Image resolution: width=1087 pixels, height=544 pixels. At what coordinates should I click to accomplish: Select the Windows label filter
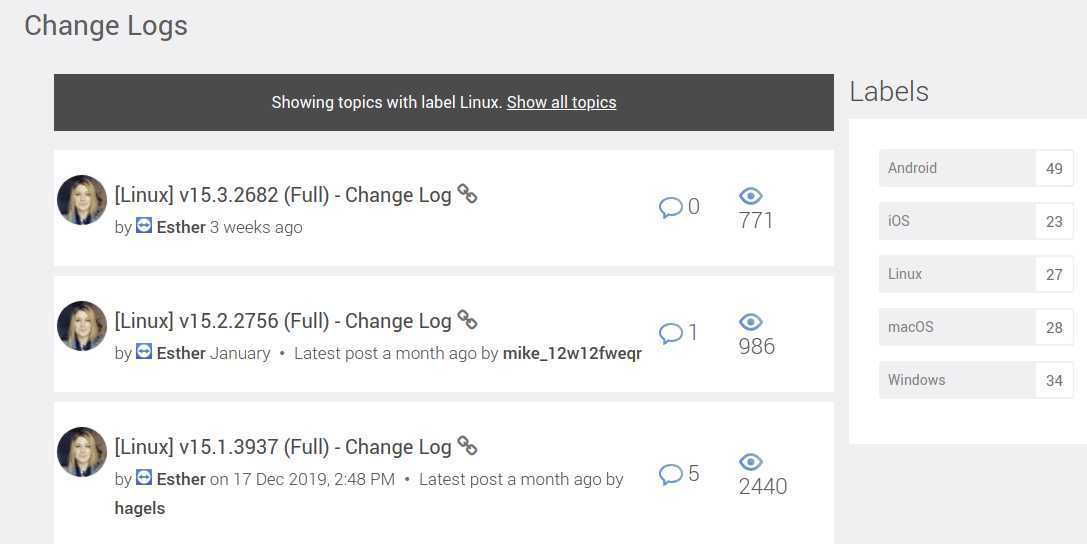(916, 380)
